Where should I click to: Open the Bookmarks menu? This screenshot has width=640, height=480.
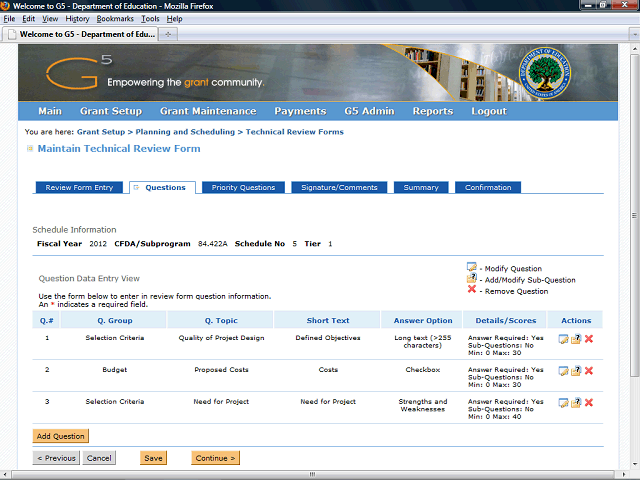115,19
